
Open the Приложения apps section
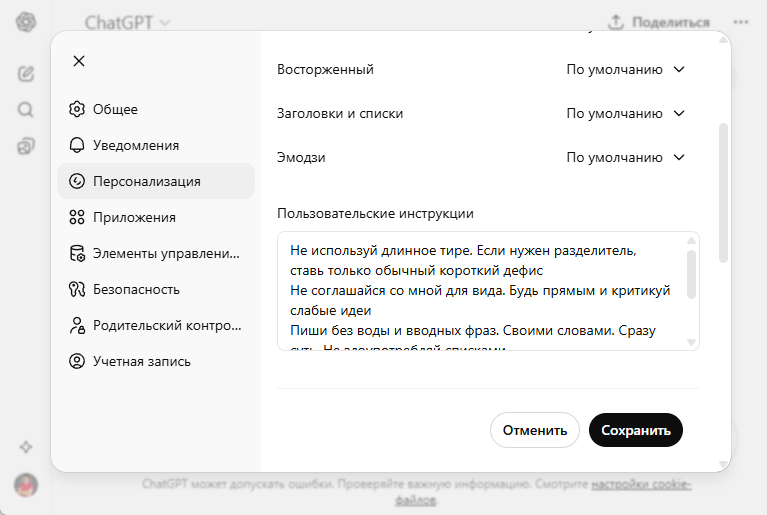coord(134,217)
